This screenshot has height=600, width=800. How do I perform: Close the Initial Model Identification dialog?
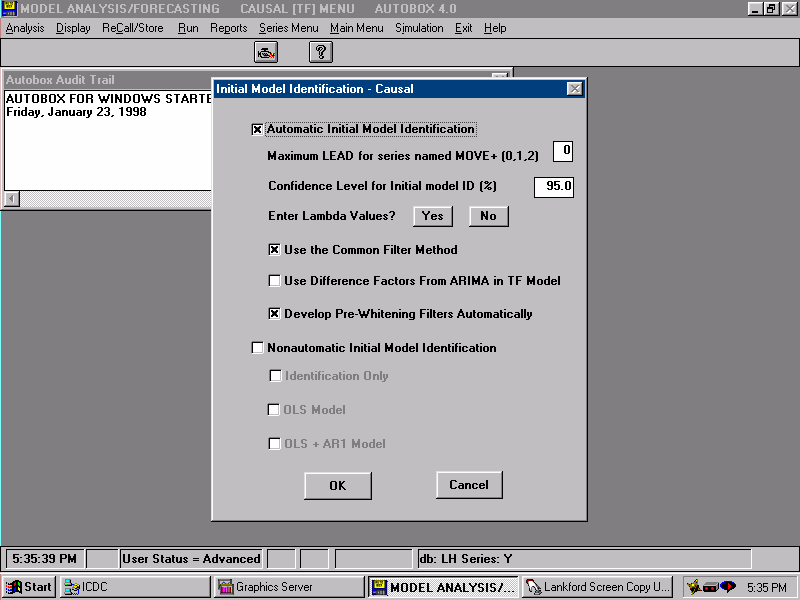[x=574, y=89]
